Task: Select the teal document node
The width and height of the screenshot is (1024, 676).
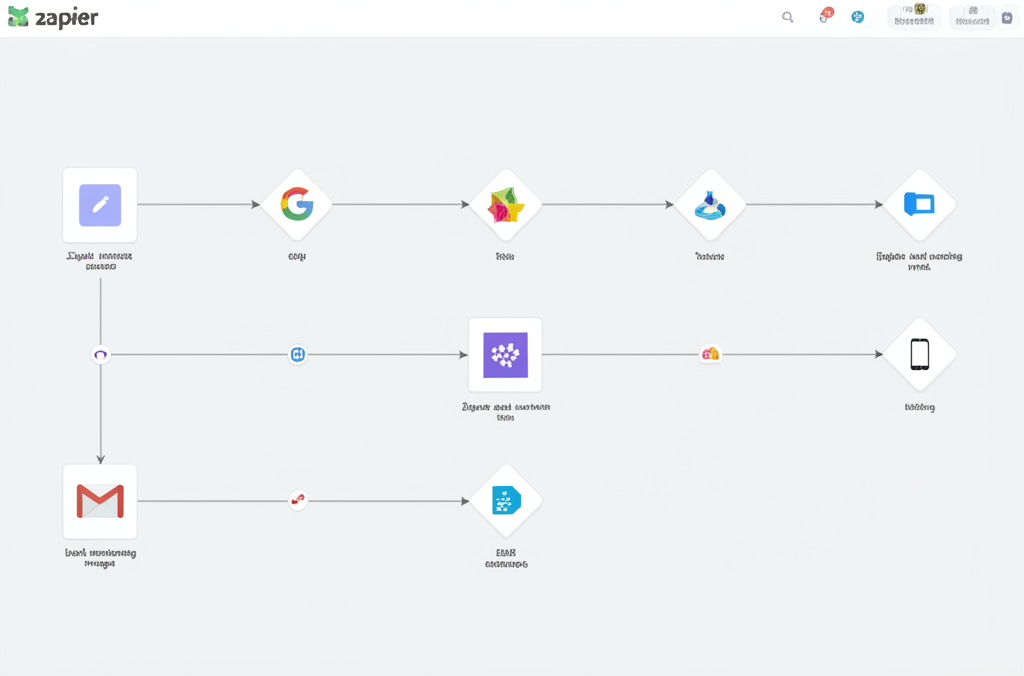Action: click(x=505, y=501)
